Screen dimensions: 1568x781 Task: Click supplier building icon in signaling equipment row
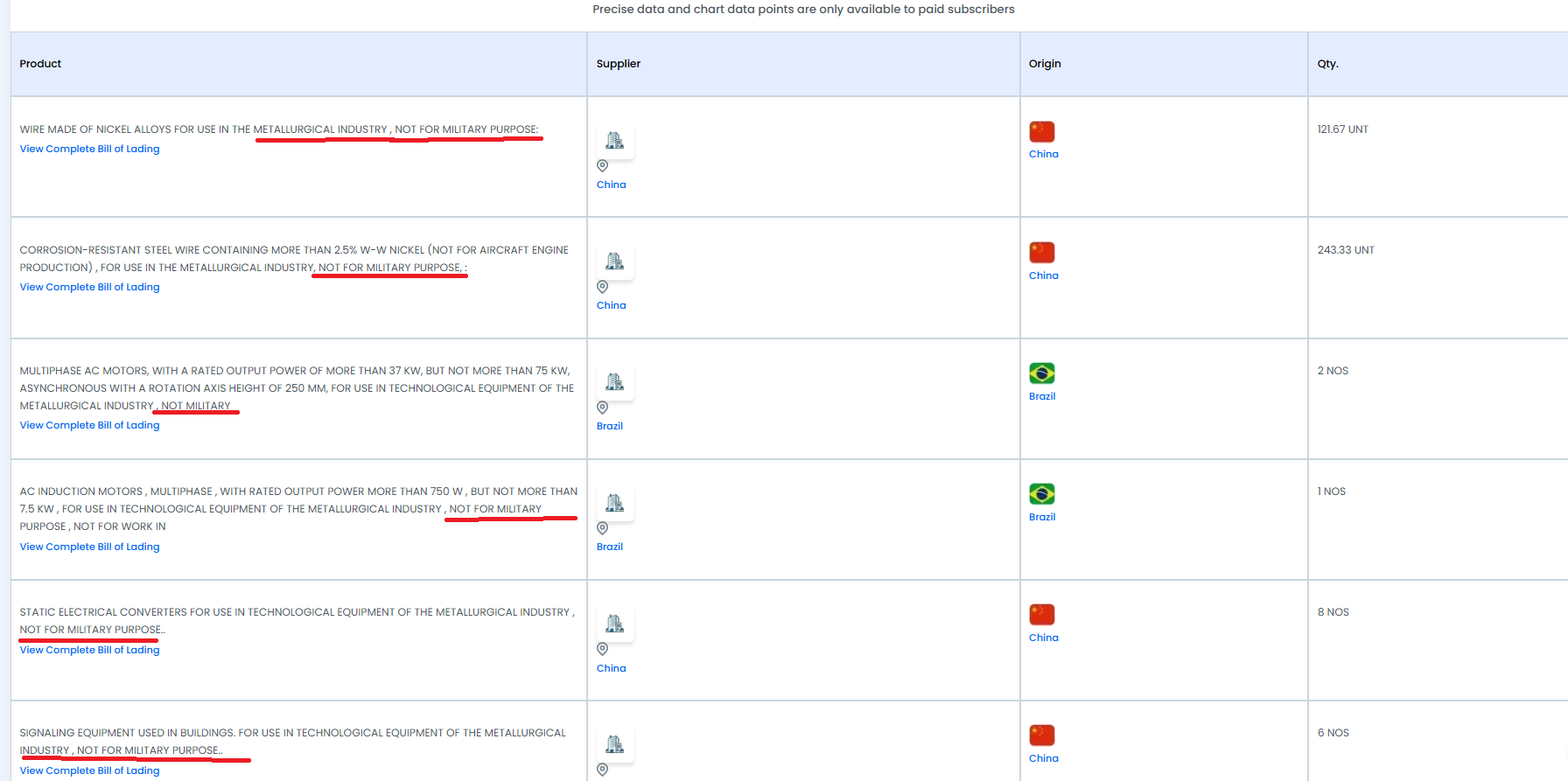pos(615,744)
